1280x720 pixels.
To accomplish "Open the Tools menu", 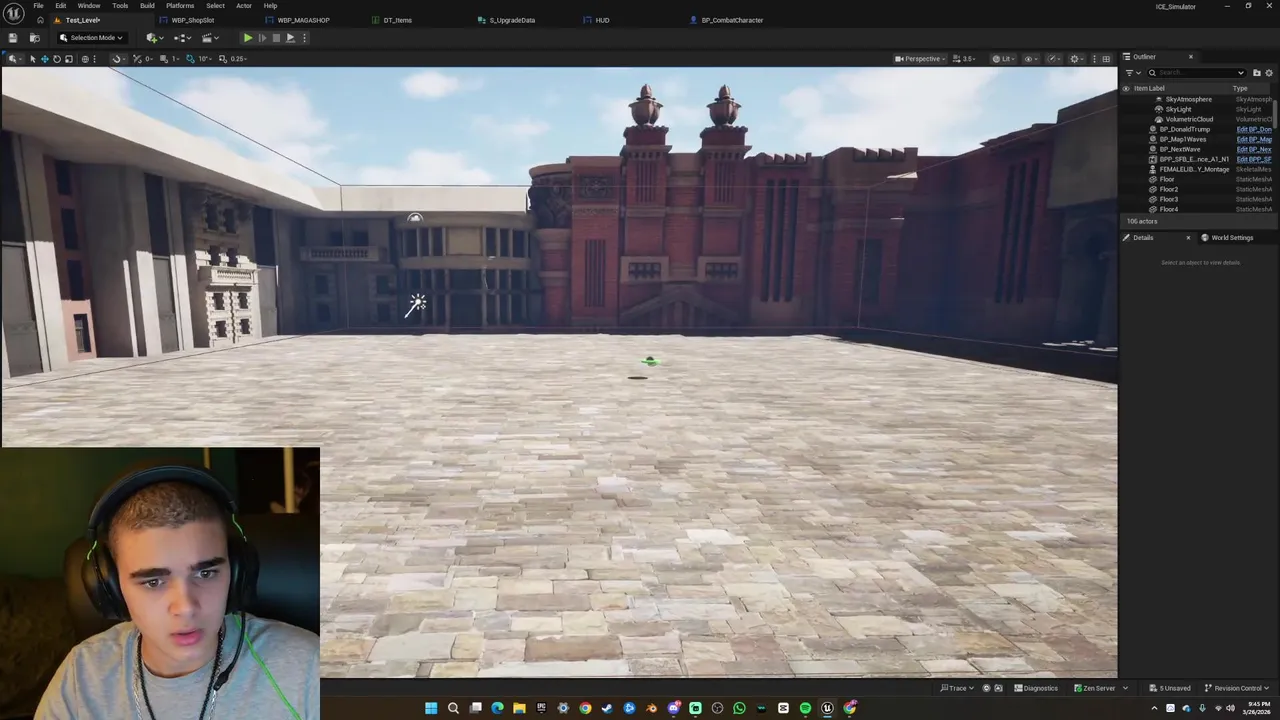I will click(120, 6).
